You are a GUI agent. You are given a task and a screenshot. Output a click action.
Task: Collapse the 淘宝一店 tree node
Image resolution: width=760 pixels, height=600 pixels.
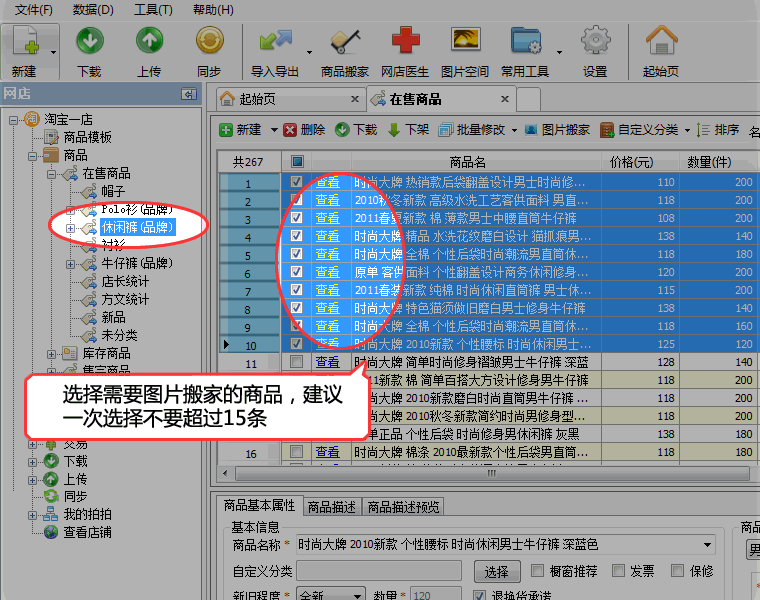click(x=14, y=120)
